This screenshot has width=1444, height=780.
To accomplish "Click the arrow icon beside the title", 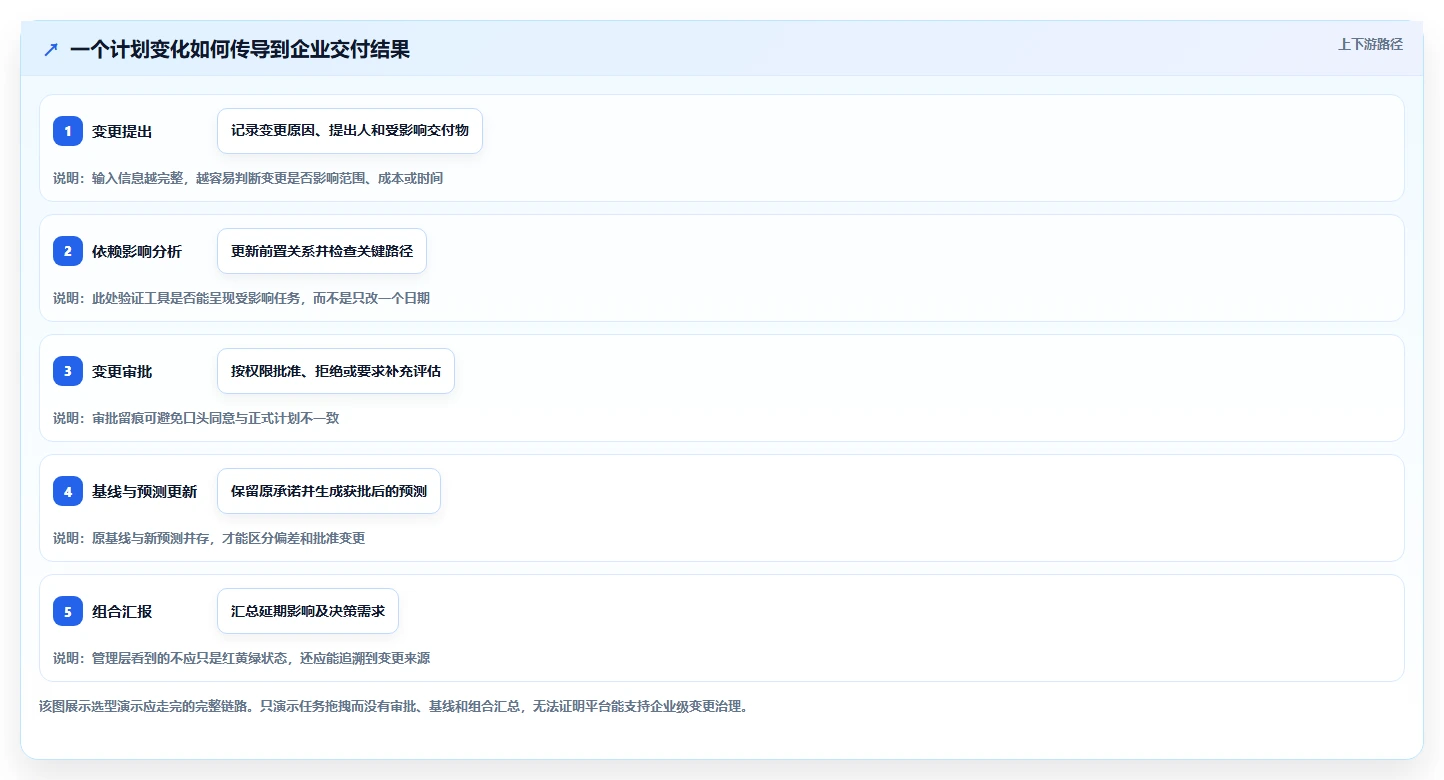I will pyautogui.click(x=51, y=50).
